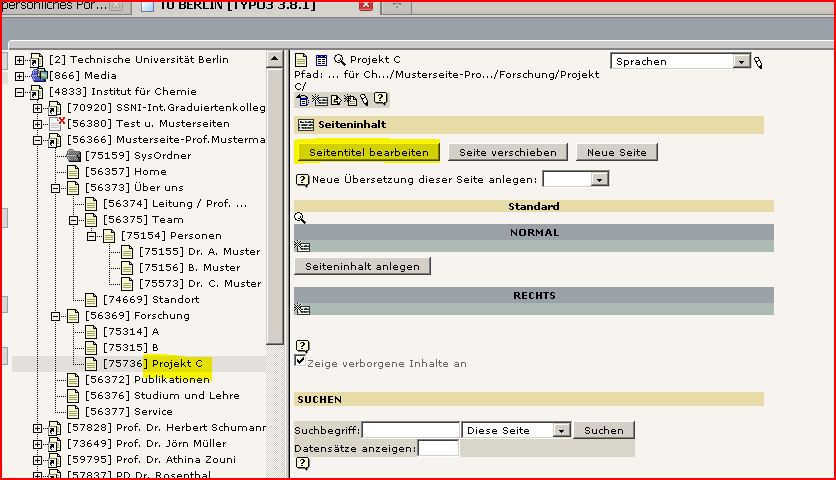Image resolution: width=836 pixels, height=480 pixels.
Task: Click new content element icon in toolbar
Action: click(319, 100)
